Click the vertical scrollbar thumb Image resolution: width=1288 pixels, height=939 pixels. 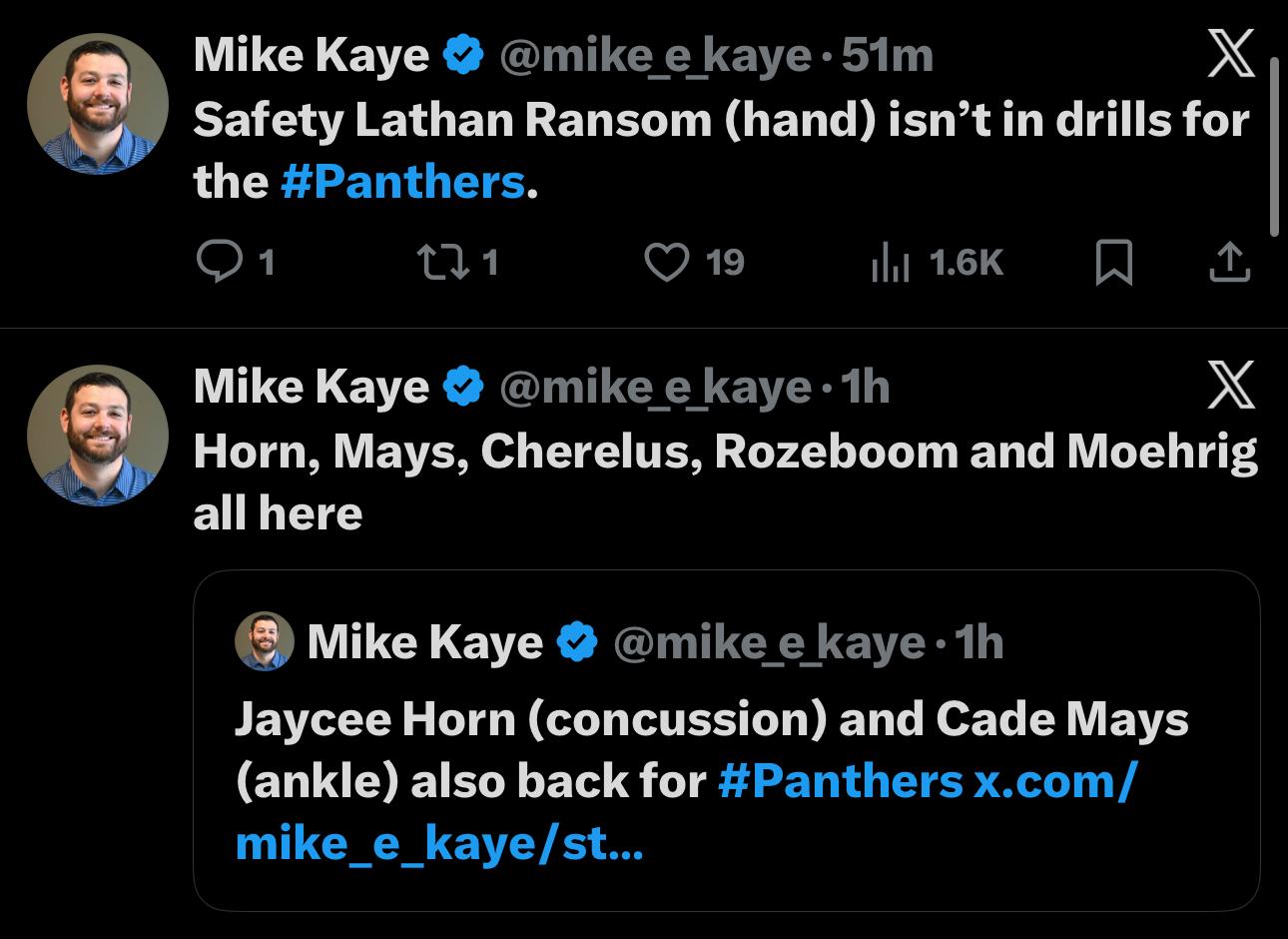(x=1273, y=145)
